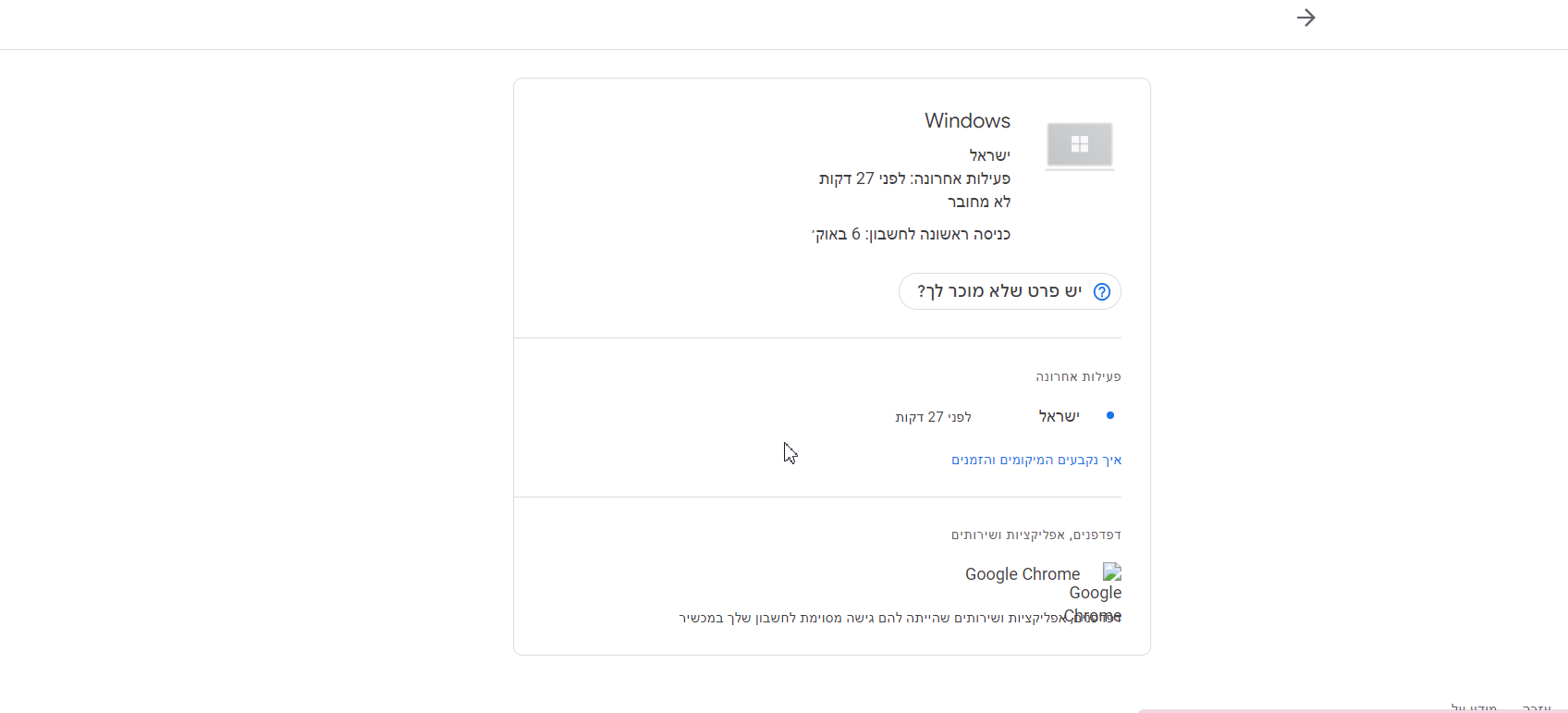Click the עזרה footer link
Image resolution: width=1568 pixels, height=713 pixels.
pos(1537,707)
